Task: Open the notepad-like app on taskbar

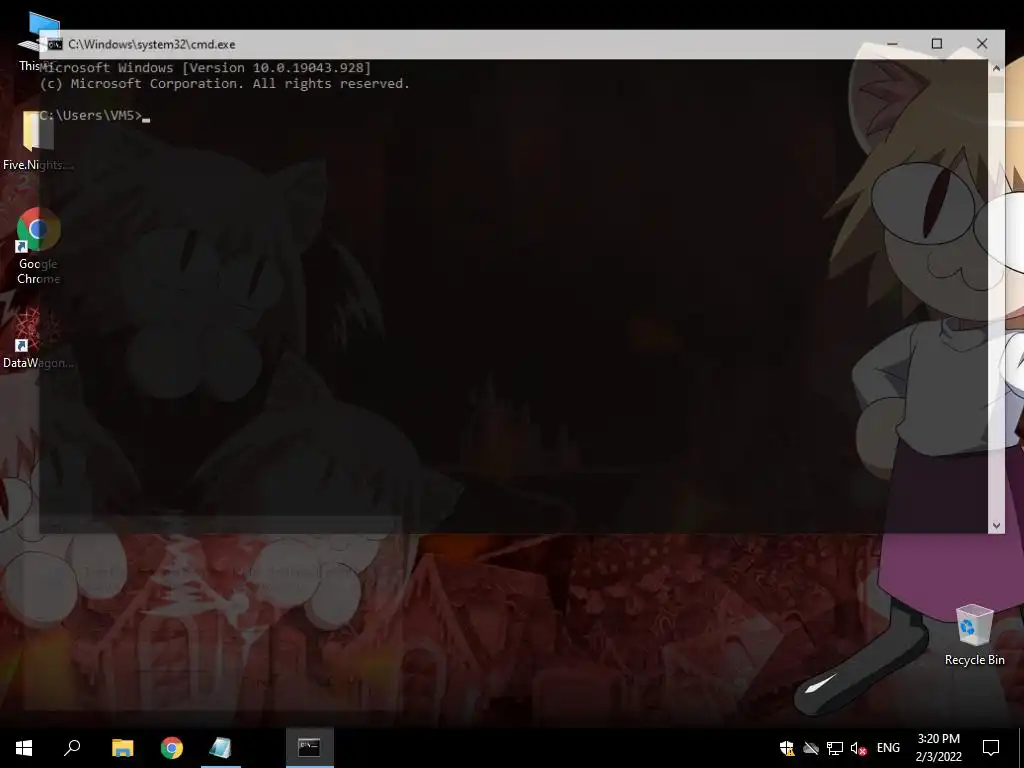Action: pyautogui.click(x=220, y=748)
